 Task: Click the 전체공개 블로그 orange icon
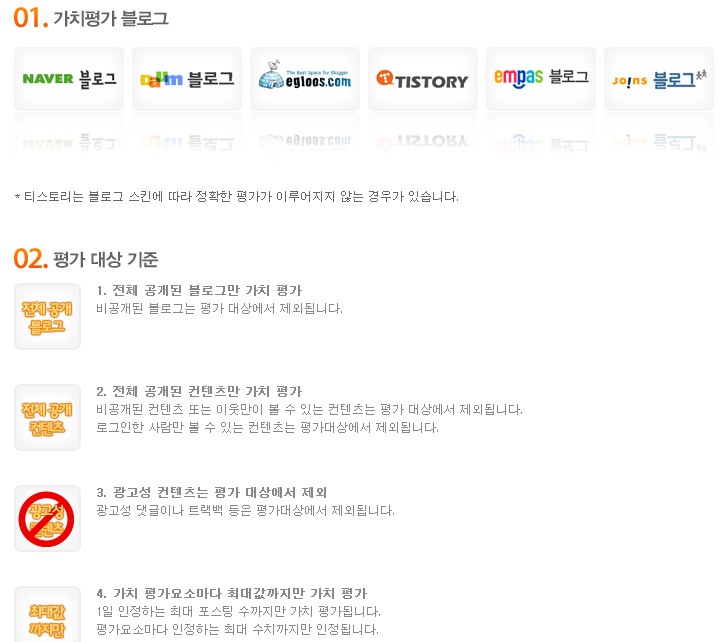47,317
